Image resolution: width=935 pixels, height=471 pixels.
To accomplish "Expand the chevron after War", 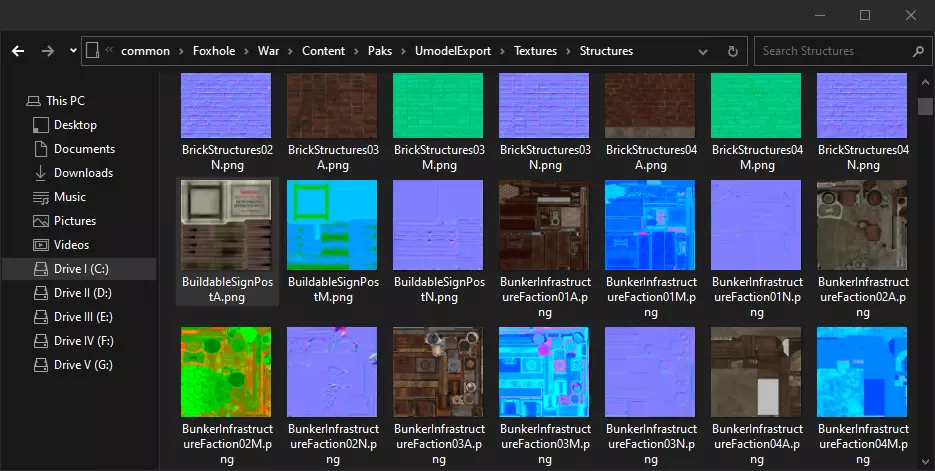I will click(290, 51).
